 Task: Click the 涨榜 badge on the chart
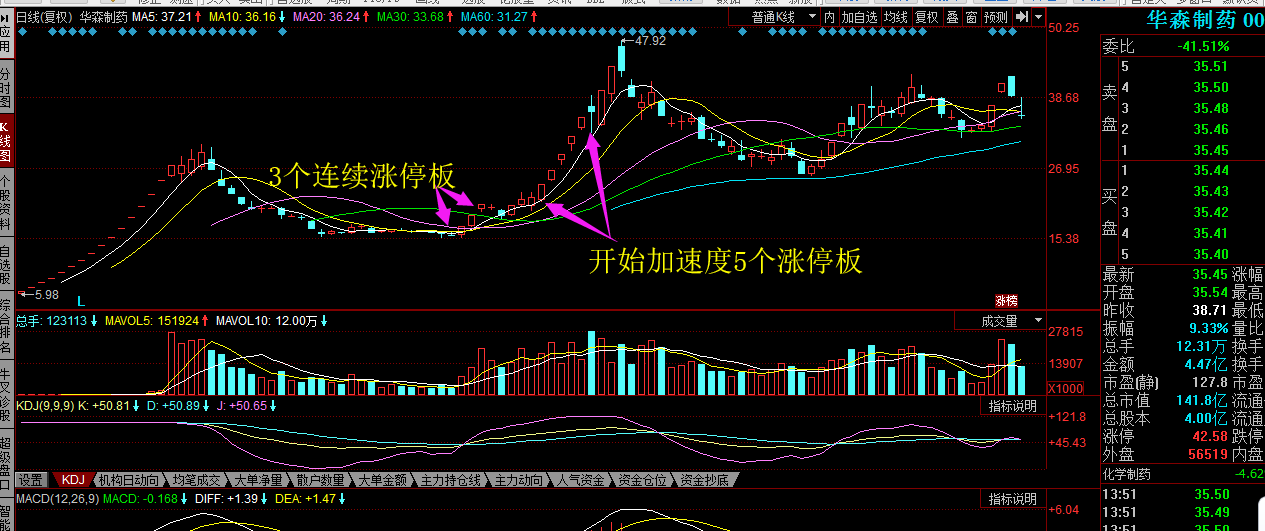pos(1005,300)
